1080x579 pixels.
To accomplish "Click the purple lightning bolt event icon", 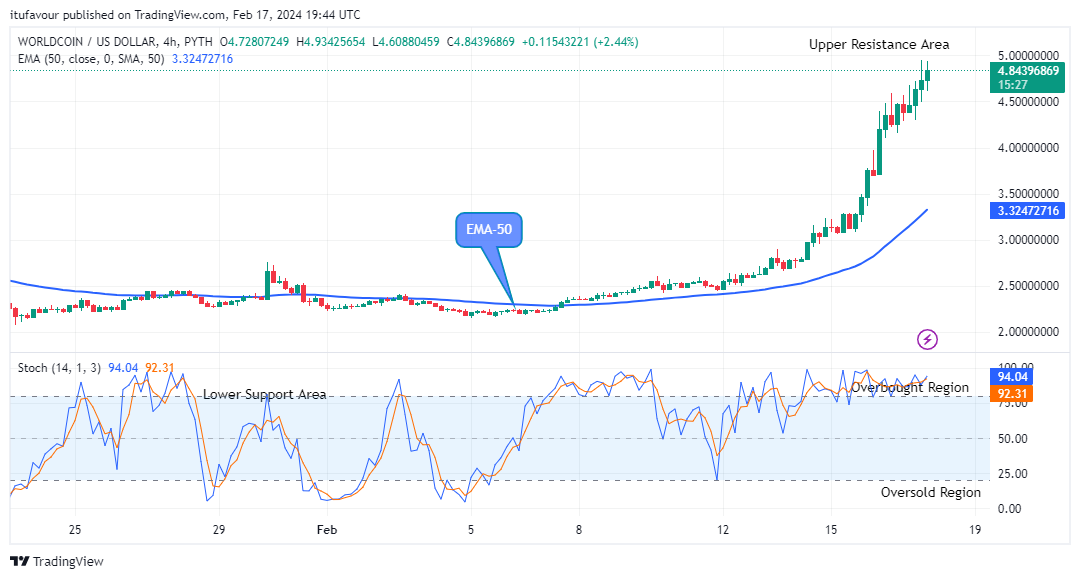I will coord(927,339).
